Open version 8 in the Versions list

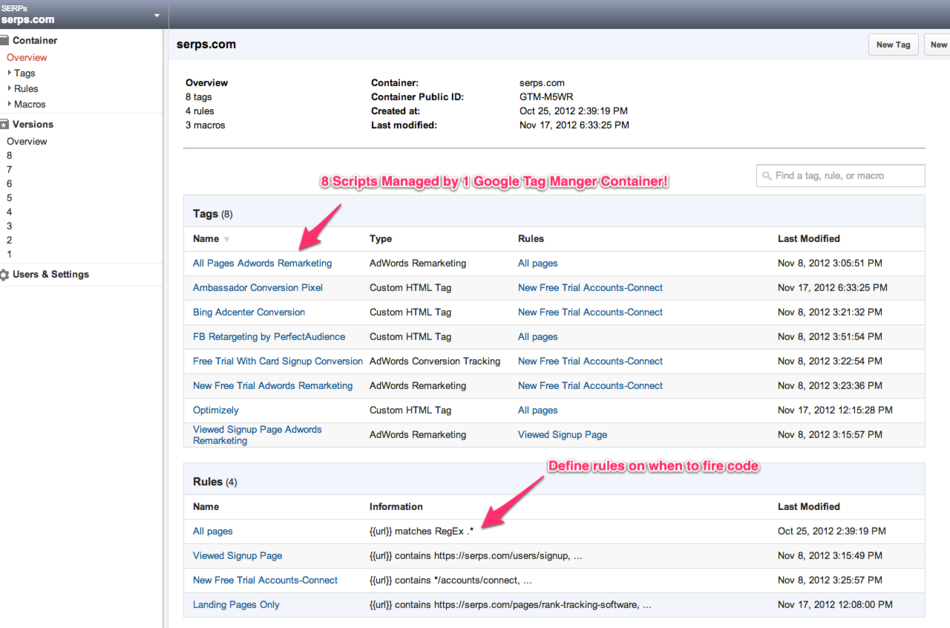[x=10, y=156]
